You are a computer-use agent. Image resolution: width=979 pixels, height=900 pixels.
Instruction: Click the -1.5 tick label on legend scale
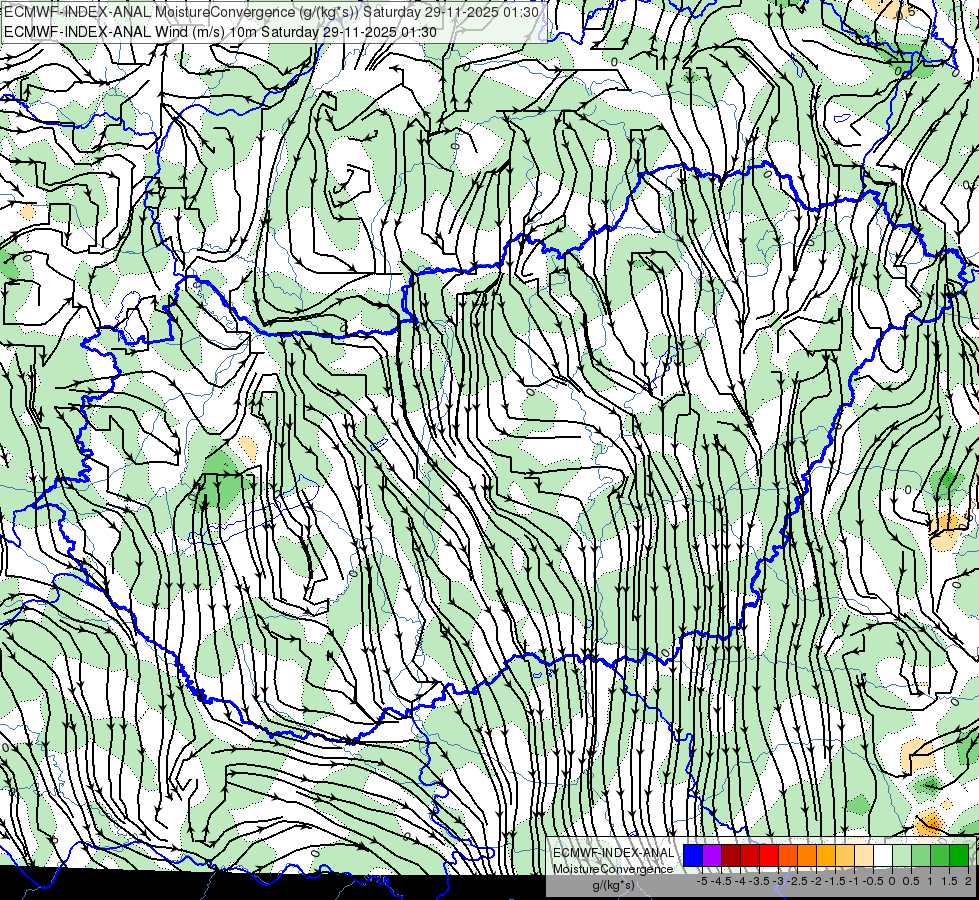tap(835, 881)
